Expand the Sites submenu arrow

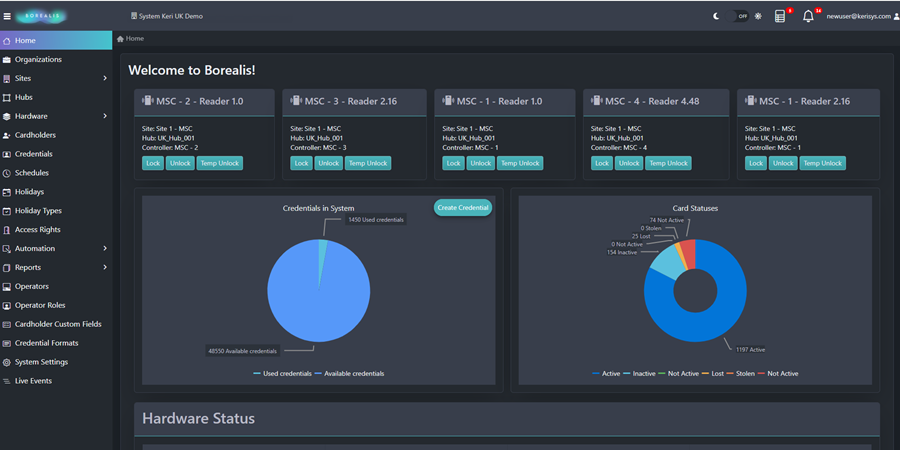(105, 78)
